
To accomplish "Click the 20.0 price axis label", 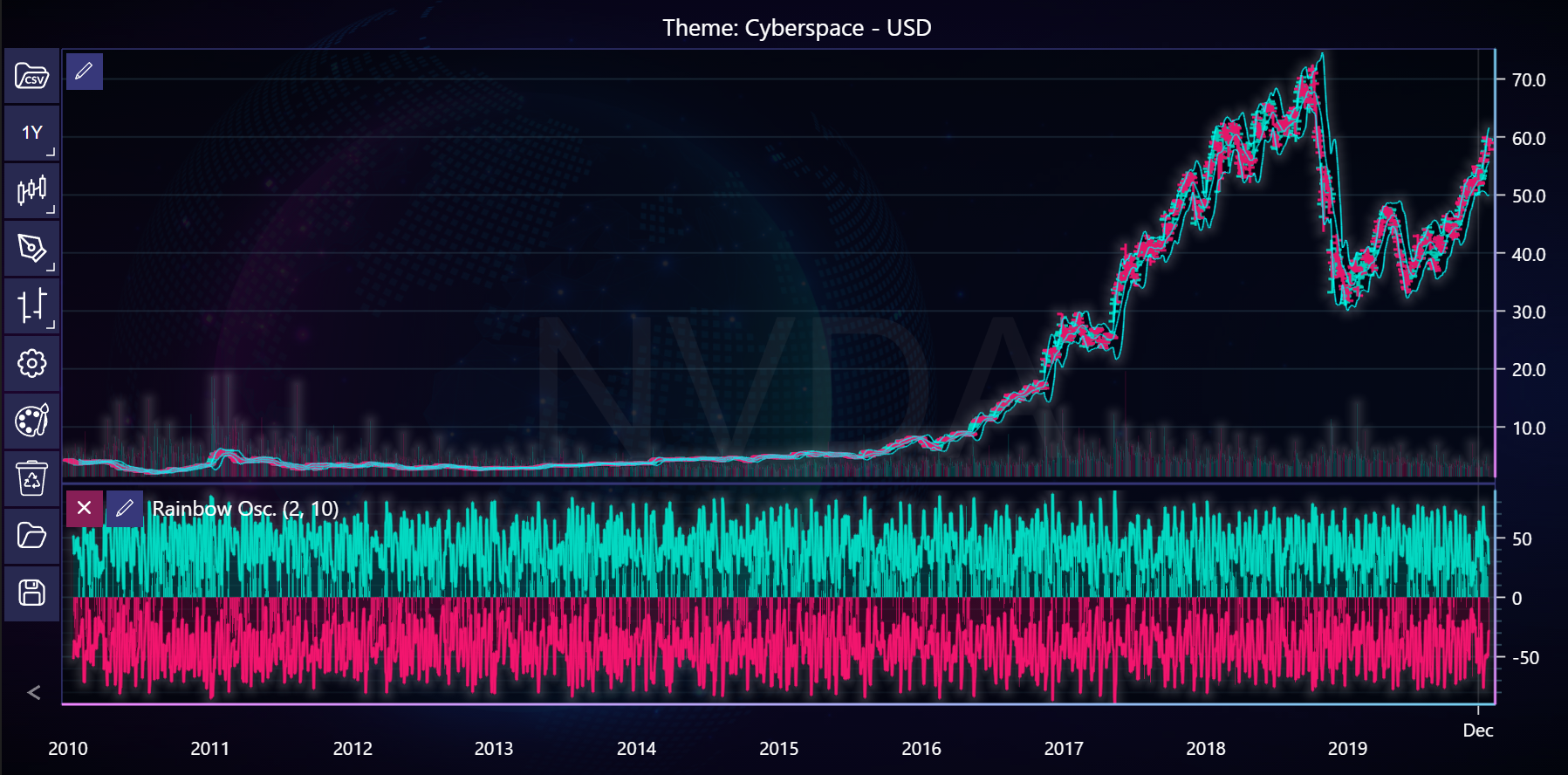I will click(1529, 370).
